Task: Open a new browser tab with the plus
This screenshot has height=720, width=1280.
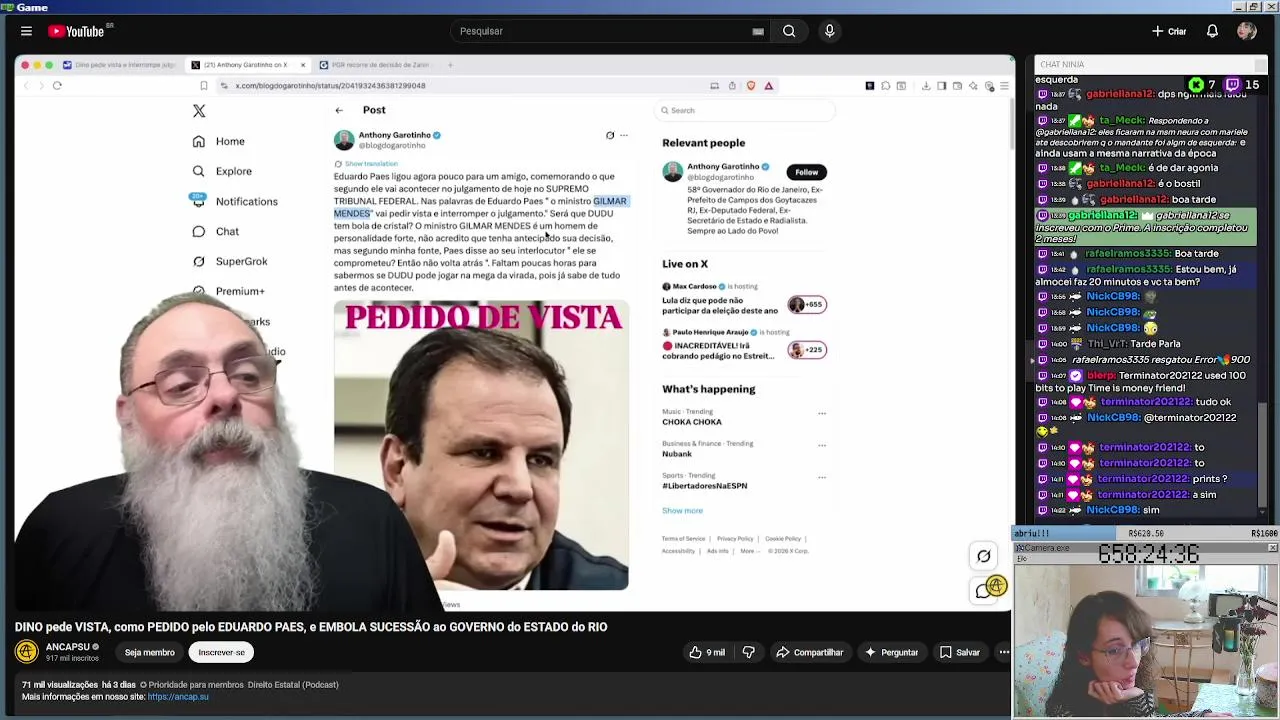Action: click(x=450, y=65)
